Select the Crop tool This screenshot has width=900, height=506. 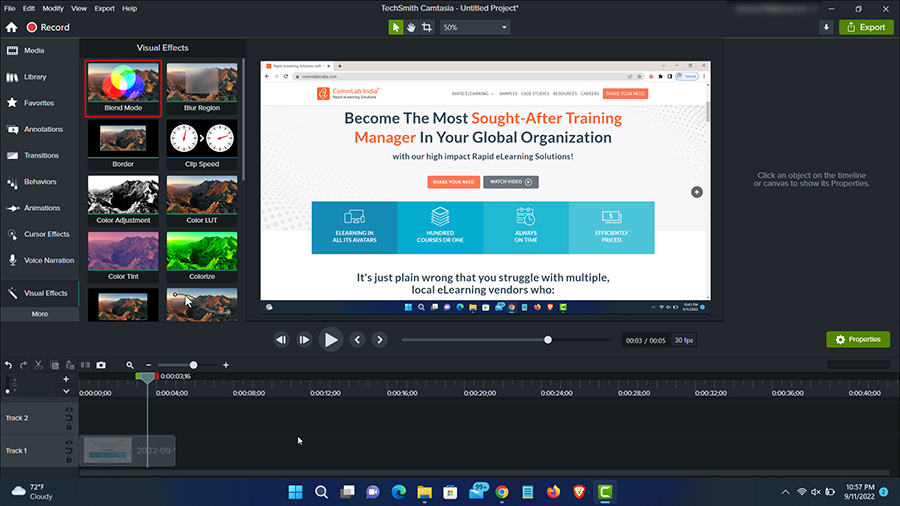[426, 27]
